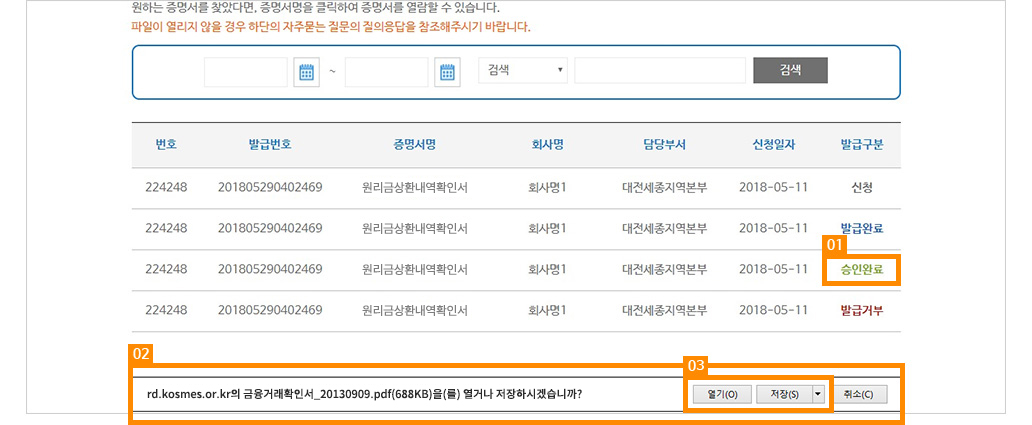1032x425 pixels.
Task: Expand the 검색 category dropdown
Action: 525,70
